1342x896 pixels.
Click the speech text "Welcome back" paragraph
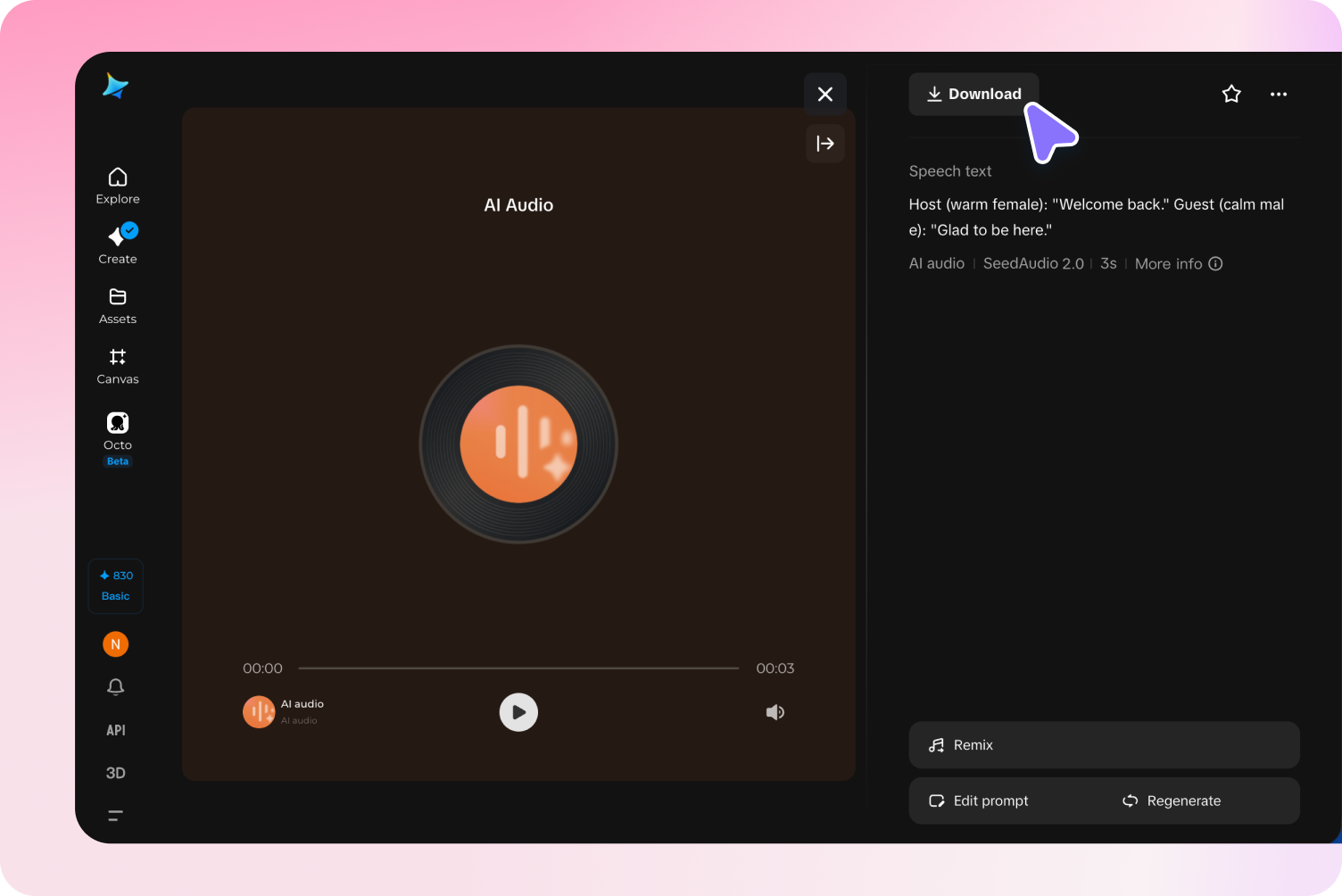[x=1097, y=217]
